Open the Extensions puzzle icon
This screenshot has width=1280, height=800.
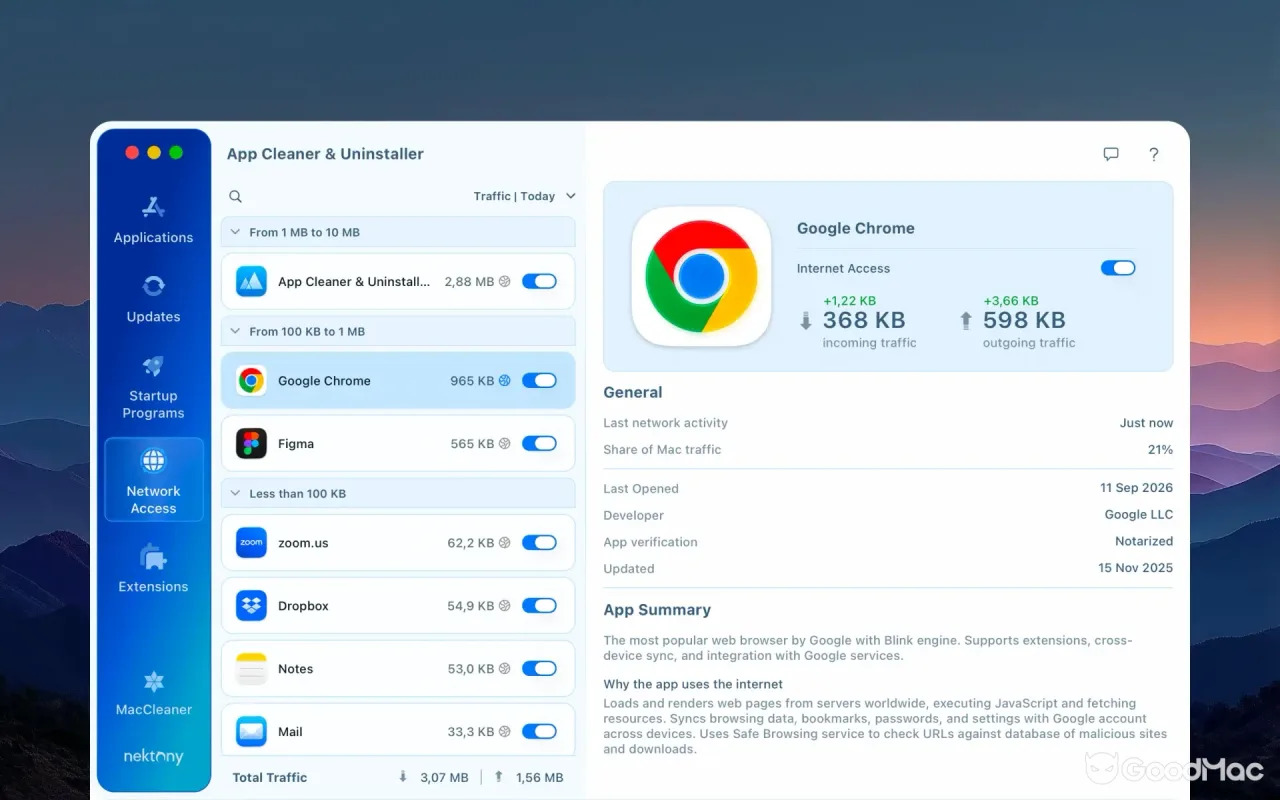pyautogui.click(x=153, y=556)
